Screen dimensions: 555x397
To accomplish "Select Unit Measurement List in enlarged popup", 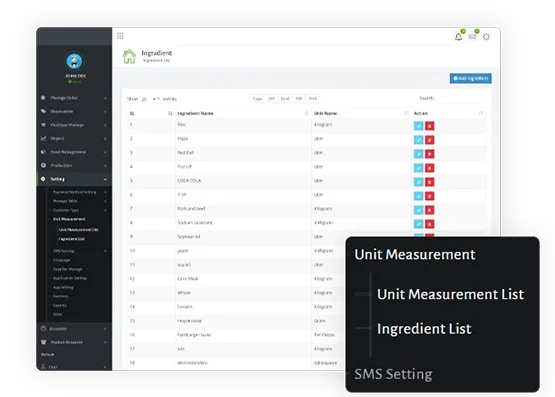I will [450, 294].
